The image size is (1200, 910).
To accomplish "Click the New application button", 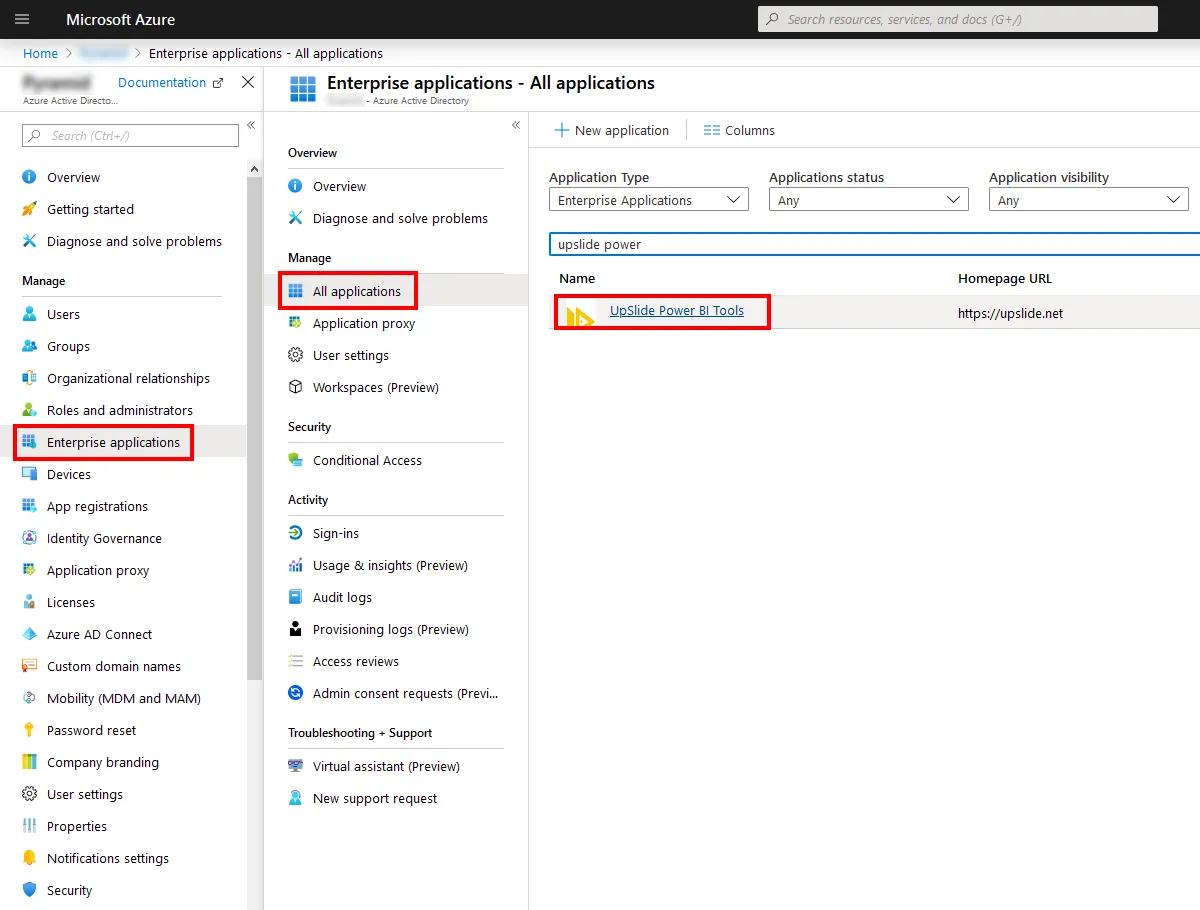I will tap(612, 130).
